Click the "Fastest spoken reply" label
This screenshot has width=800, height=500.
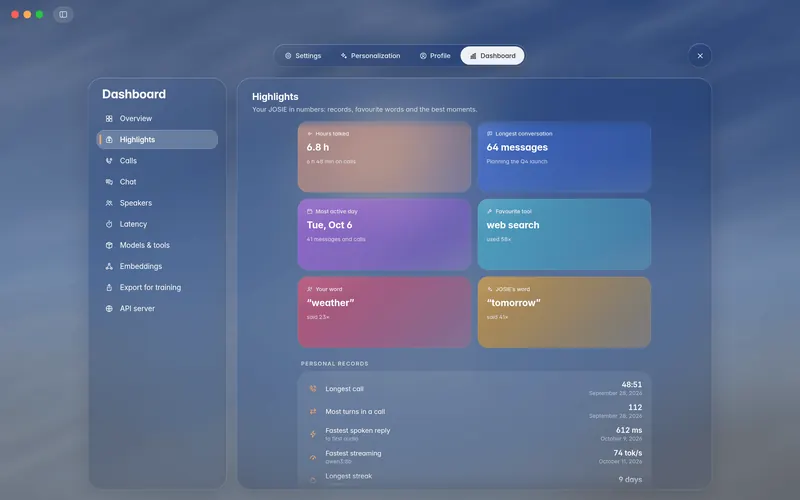tap(358, 430)
